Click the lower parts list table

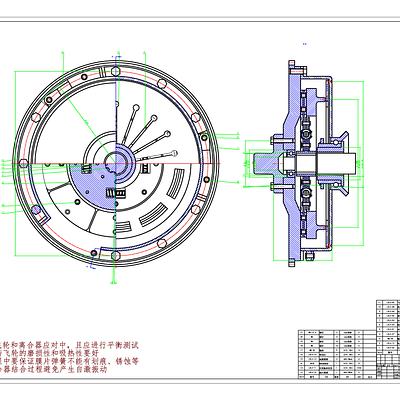(x=337, y=354)
